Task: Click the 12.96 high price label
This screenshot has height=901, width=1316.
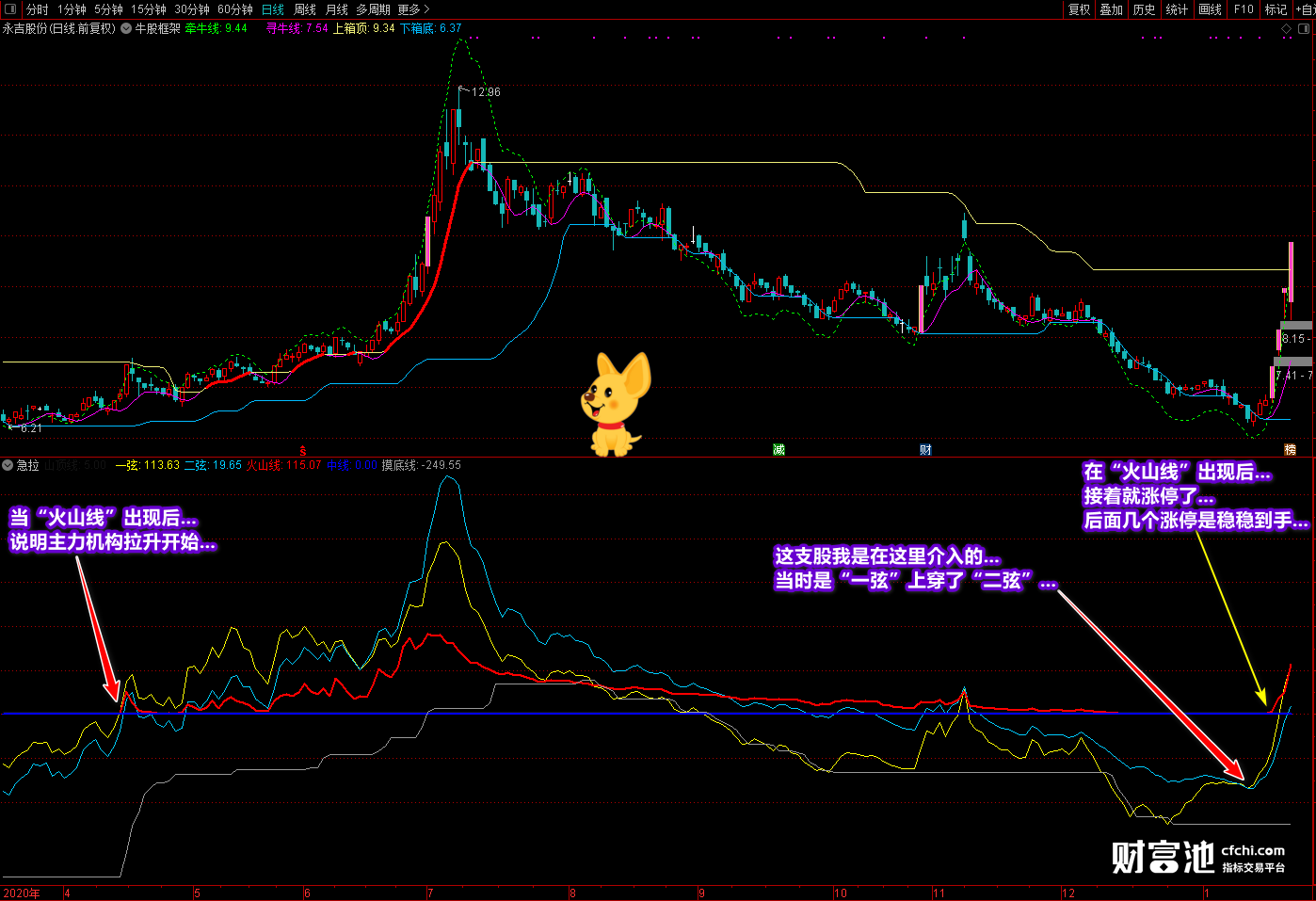Action: pos(486,92)
